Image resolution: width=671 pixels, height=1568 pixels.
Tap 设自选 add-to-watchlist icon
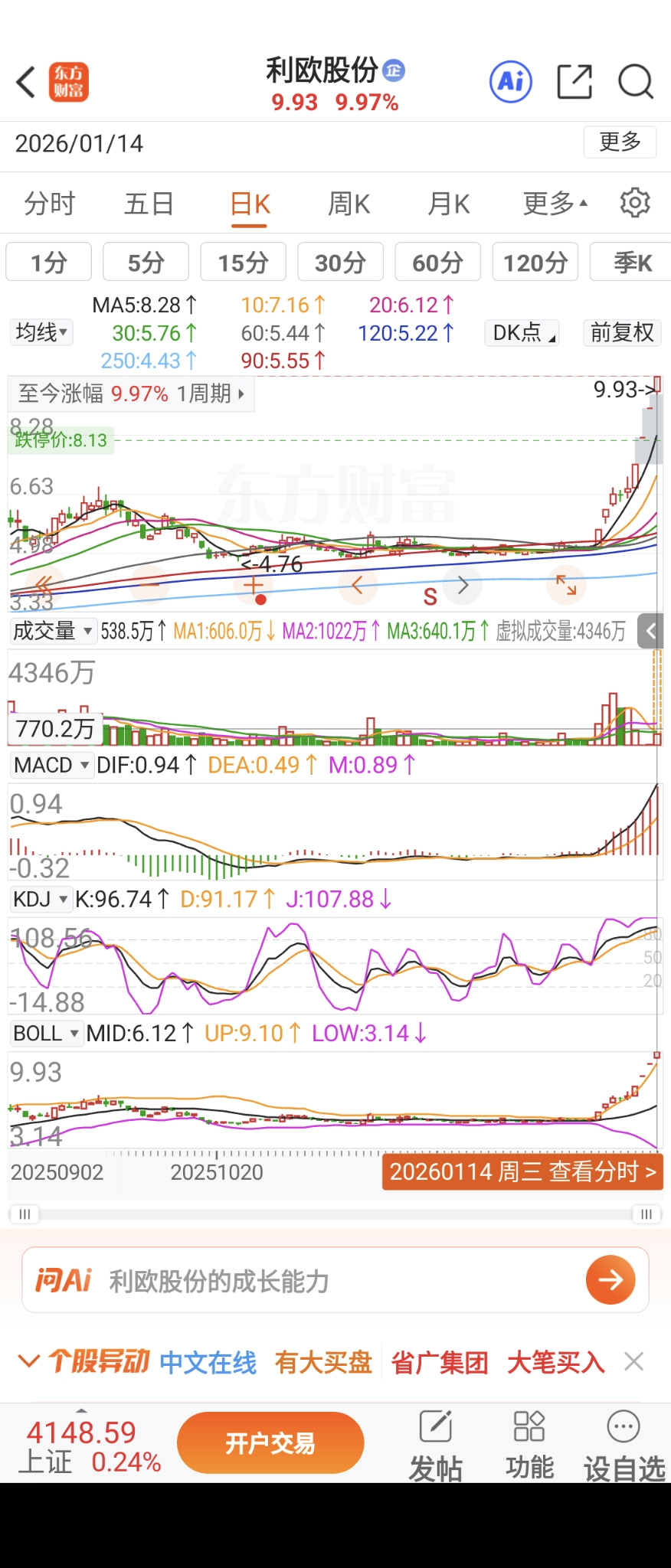tap(624, 1444)
